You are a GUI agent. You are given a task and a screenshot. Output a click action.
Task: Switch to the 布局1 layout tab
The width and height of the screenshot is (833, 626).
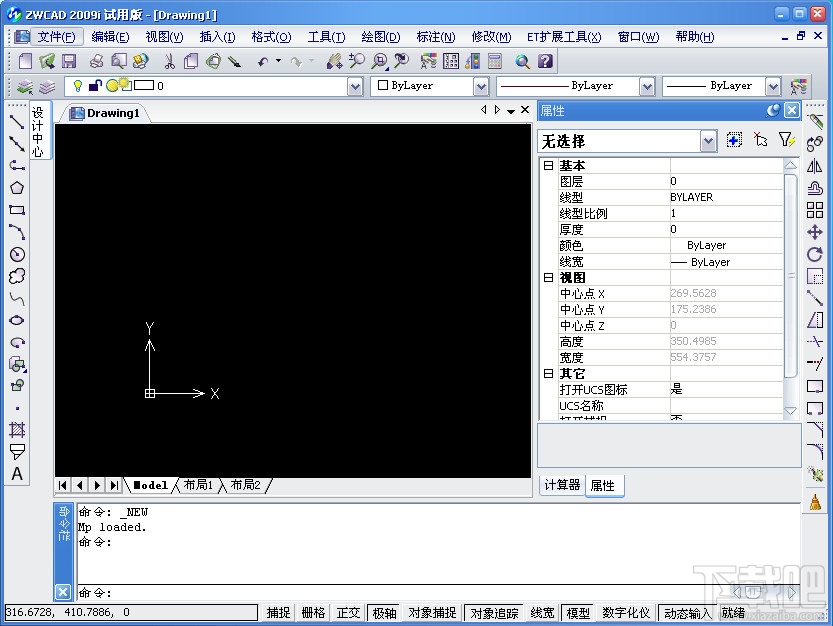pyautogui.click(x=198, y=485)
